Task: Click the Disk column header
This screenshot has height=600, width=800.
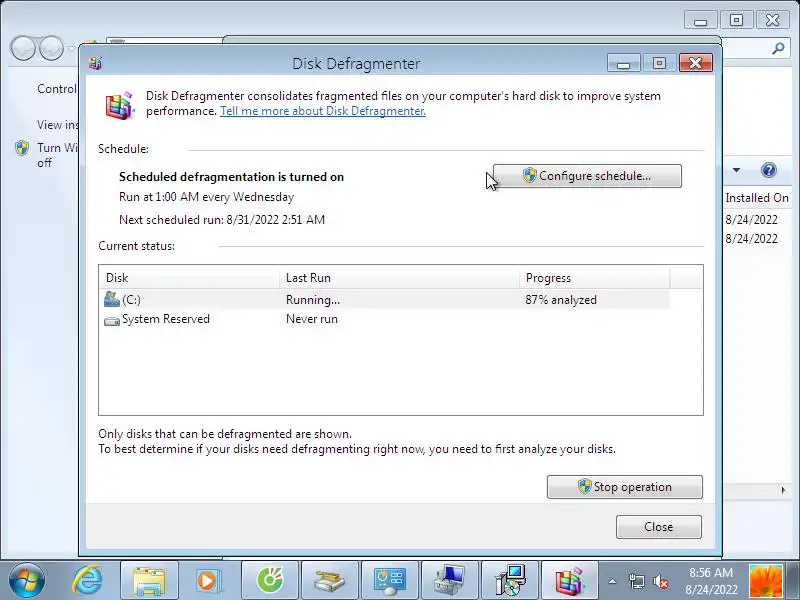Action: [x=189, y=278]
